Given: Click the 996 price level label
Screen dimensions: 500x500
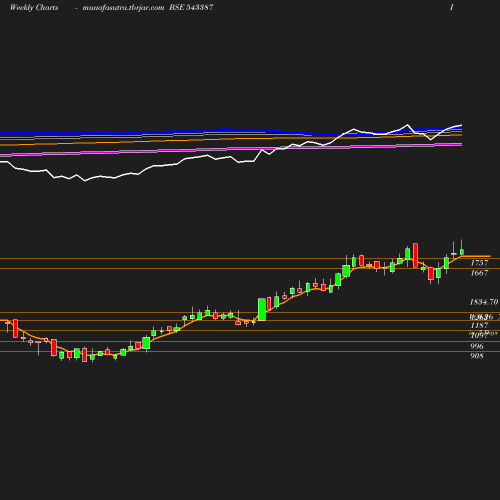Looking at the screenshot, I should tap(477, 346).
